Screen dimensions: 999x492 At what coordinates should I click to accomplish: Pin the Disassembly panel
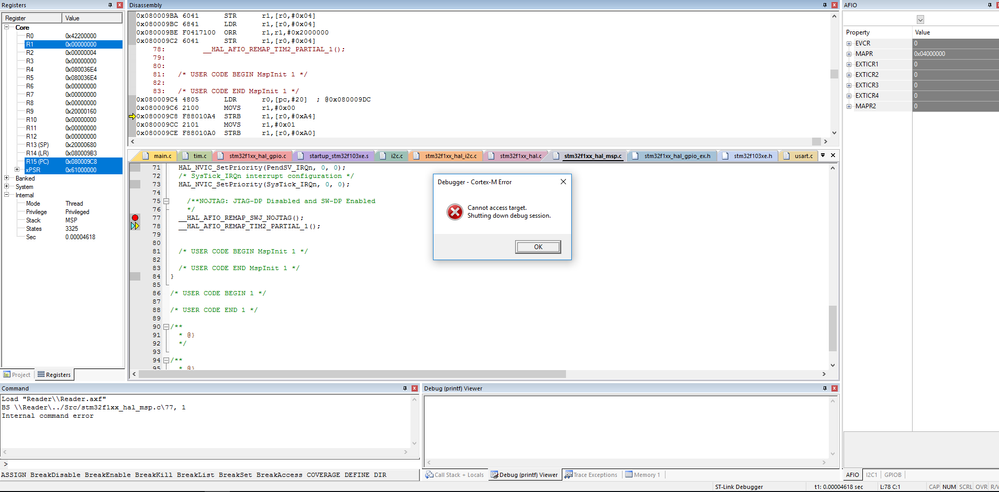tap(824, 4)
